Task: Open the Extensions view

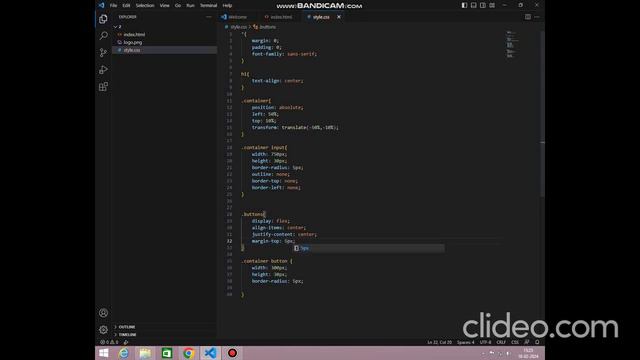Action: point(103,87)
